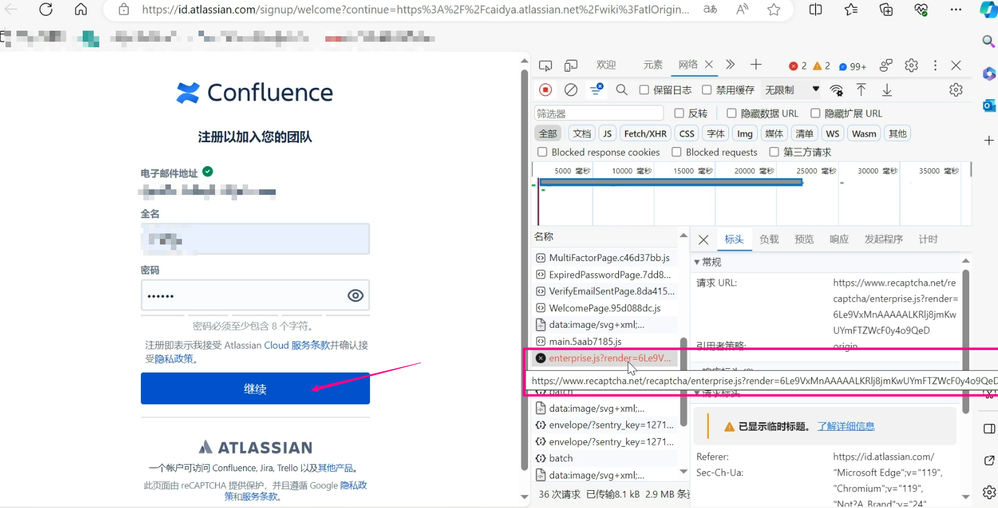The height and width of the screenshot is (508, 998).
Task: Open the 99+ issues badge
Action: tap(852, 66)
